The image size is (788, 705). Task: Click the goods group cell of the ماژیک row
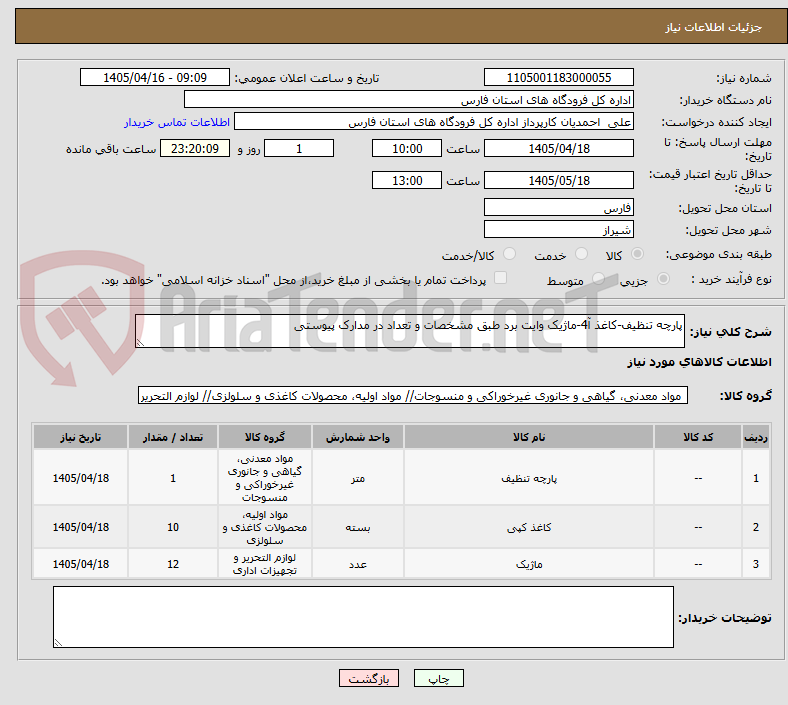point(265,564)
